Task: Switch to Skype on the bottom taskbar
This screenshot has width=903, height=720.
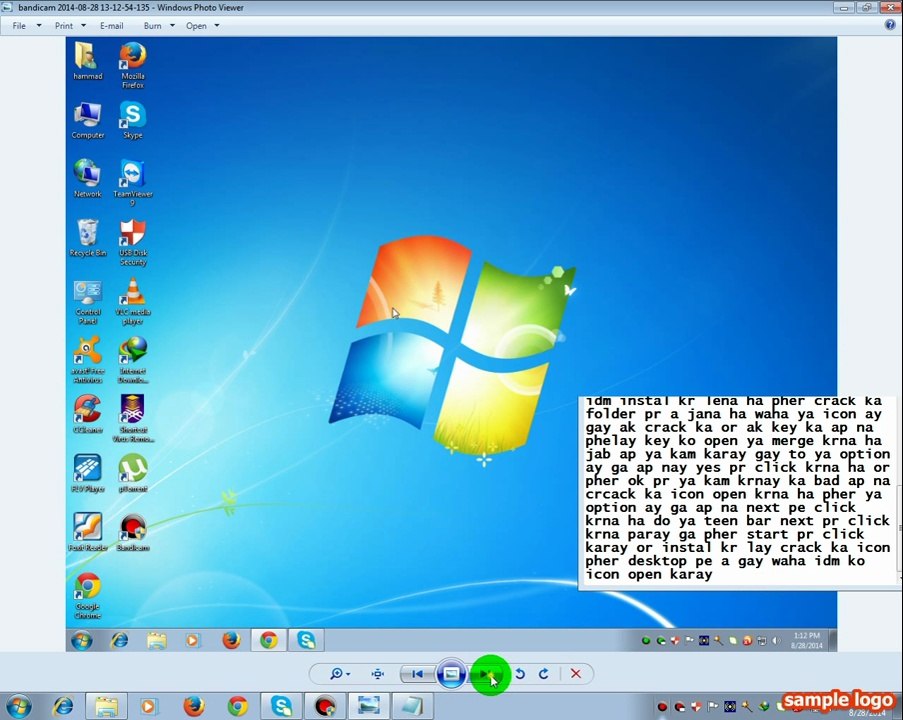Action: pyautogui.click(x=282, y=706)
